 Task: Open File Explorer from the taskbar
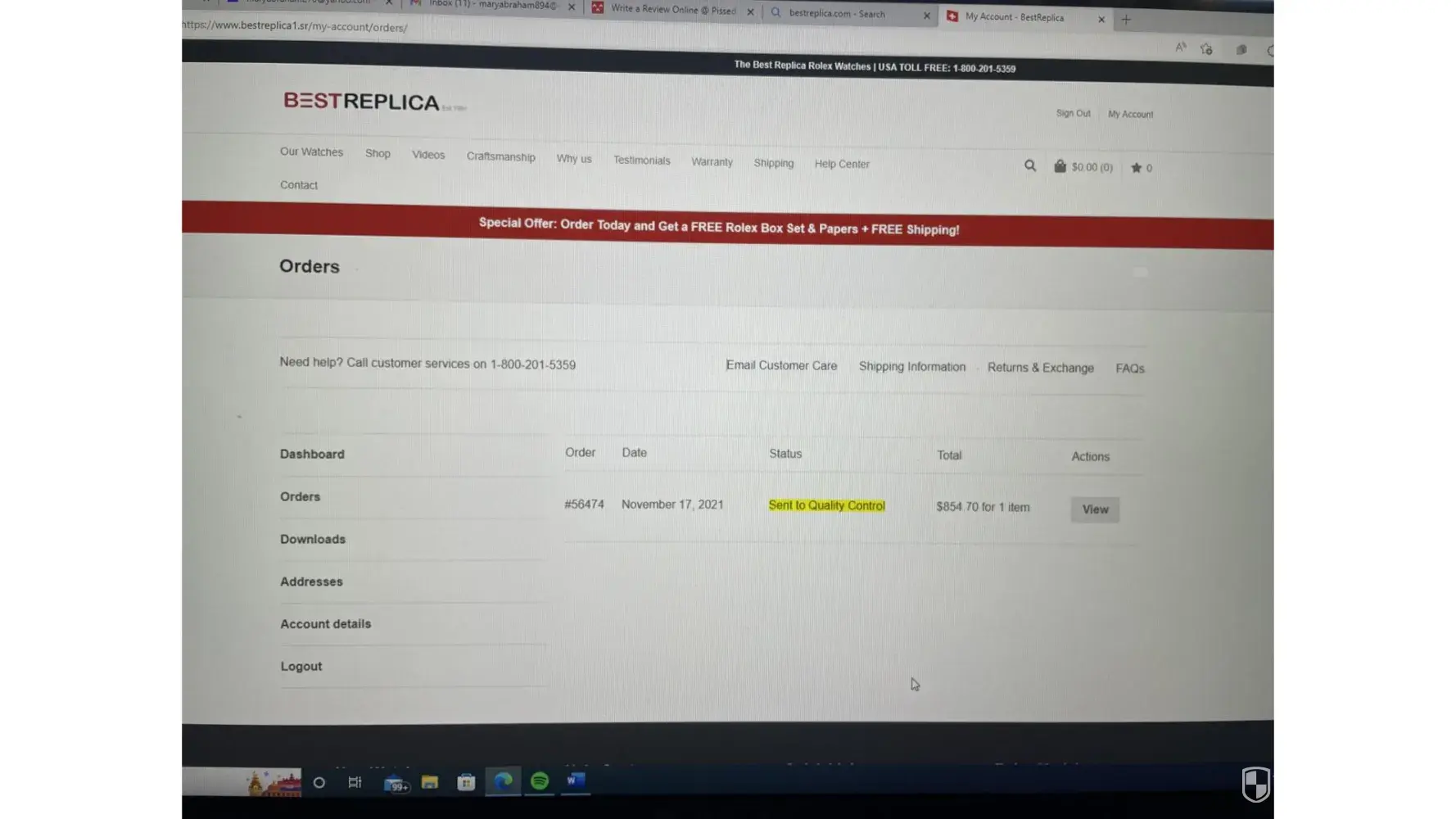(430, 782)
